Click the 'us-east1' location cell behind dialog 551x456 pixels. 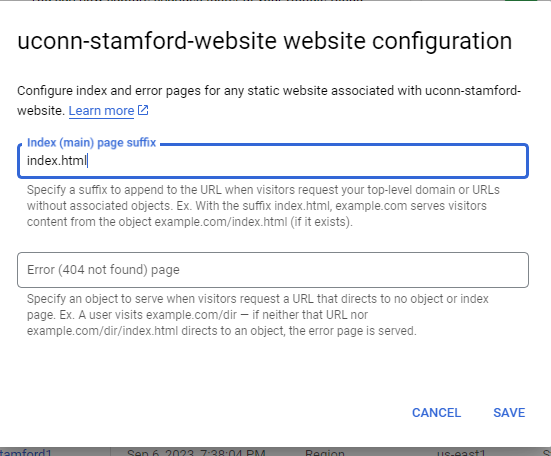[x=461, y=452]
